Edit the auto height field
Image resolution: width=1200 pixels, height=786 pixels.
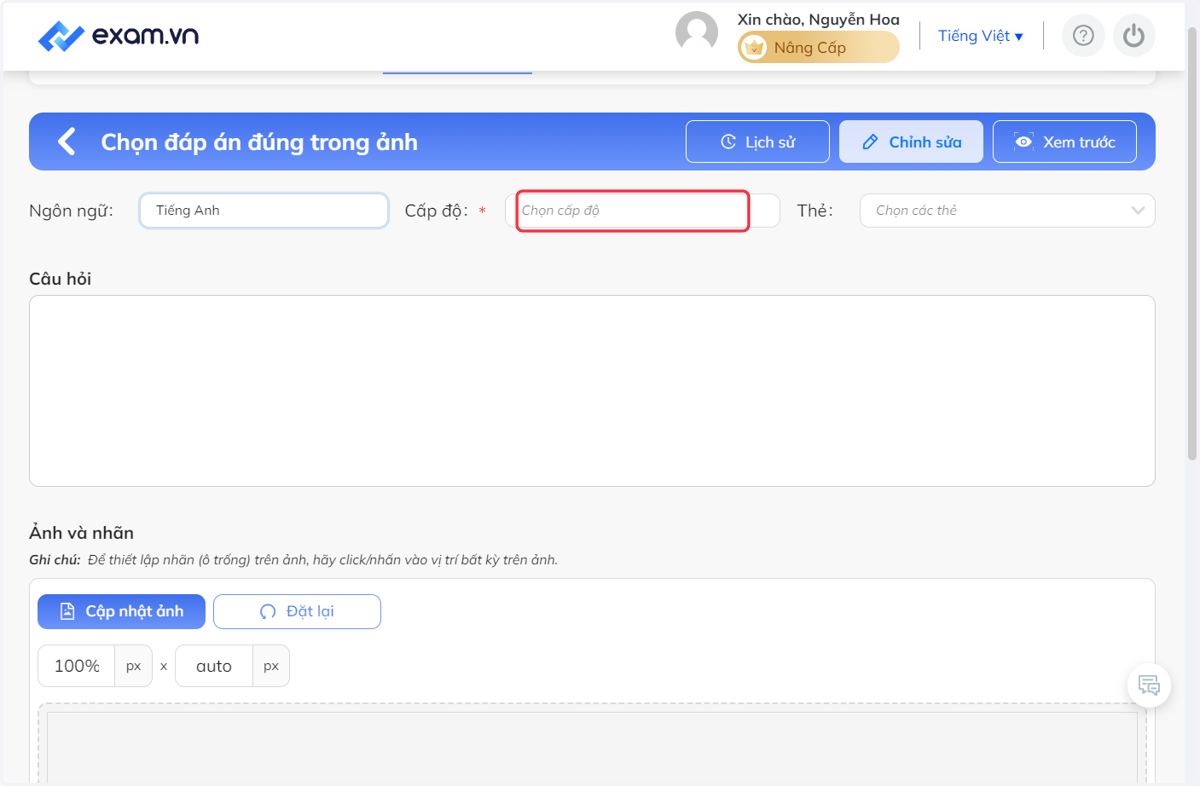click(x=214, y=666)
